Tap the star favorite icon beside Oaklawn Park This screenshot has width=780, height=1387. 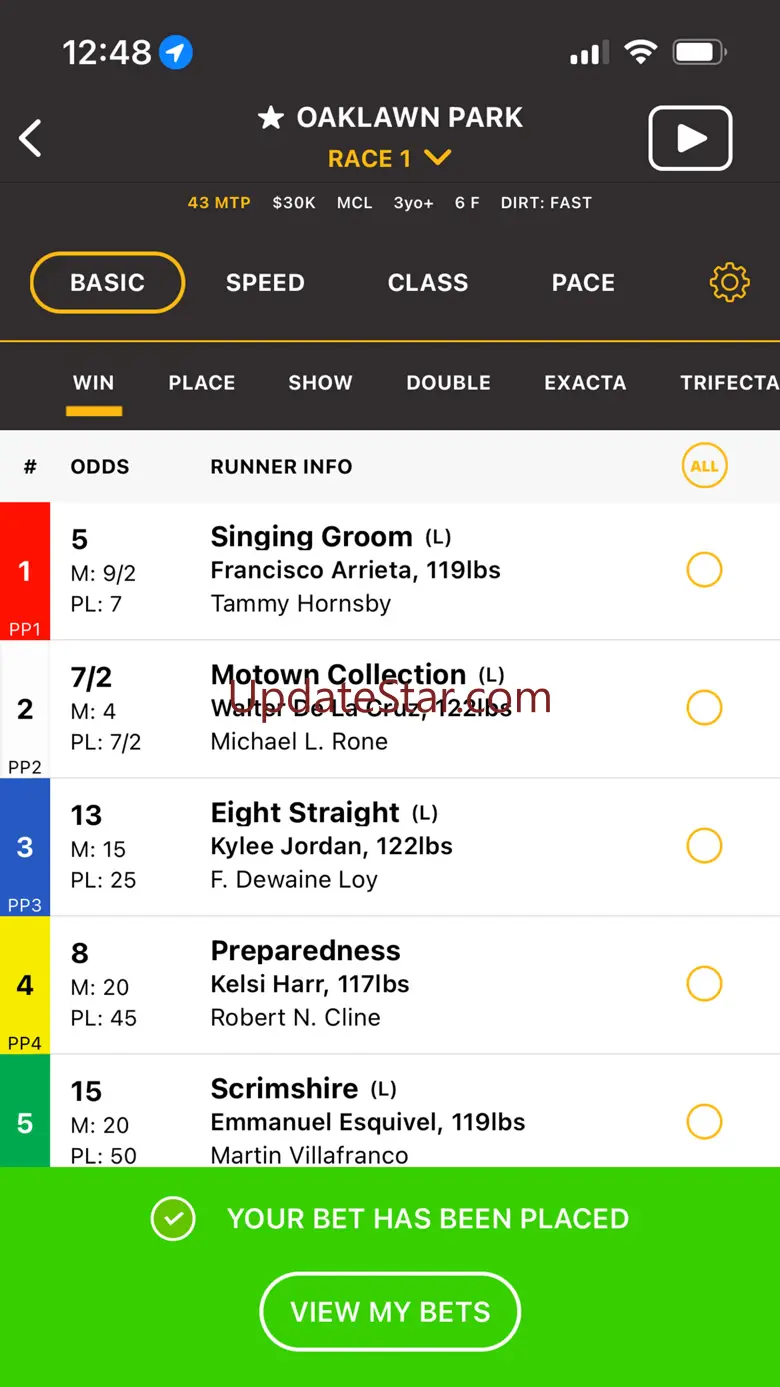pos(270,118)
